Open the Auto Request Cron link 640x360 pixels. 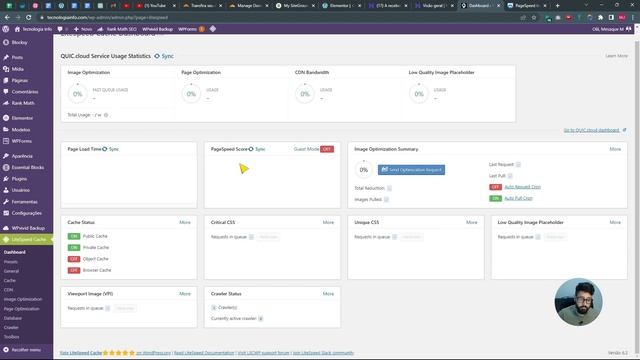point(522,187)
